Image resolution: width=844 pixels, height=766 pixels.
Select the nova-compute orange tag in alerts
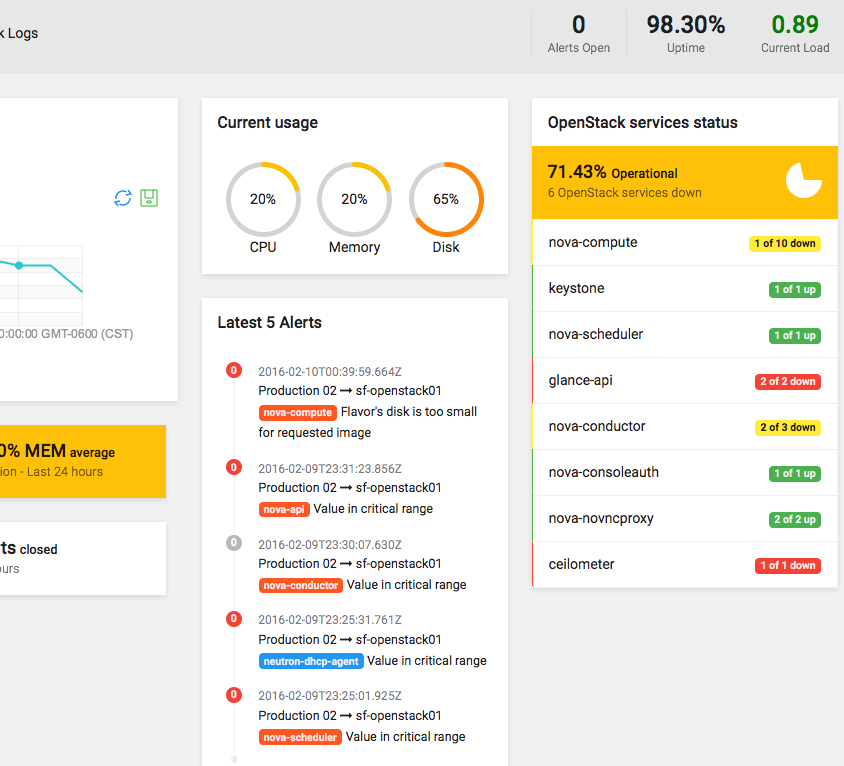(298, 413)
